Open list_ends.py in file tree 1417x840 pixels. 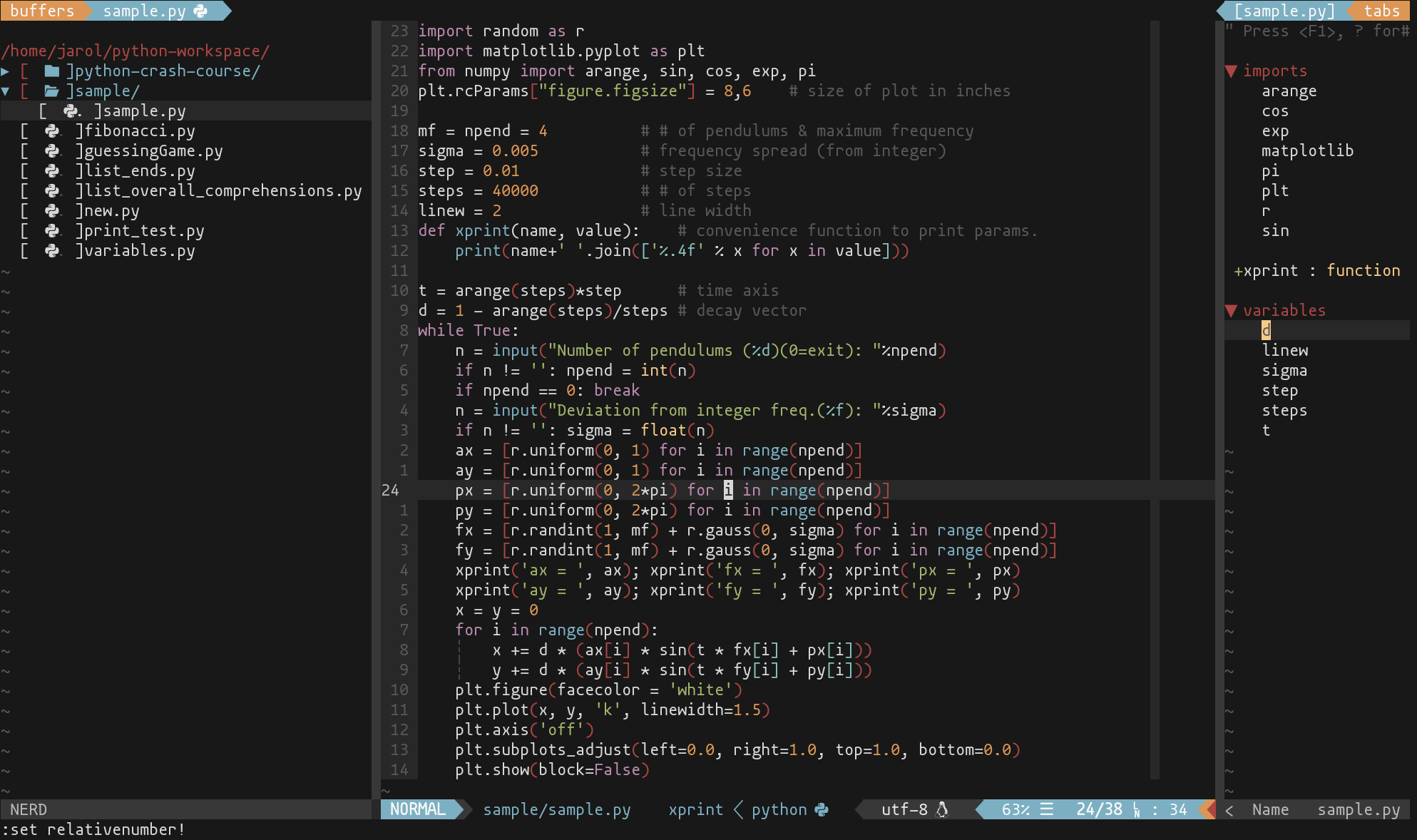click(x=140, y=171)
